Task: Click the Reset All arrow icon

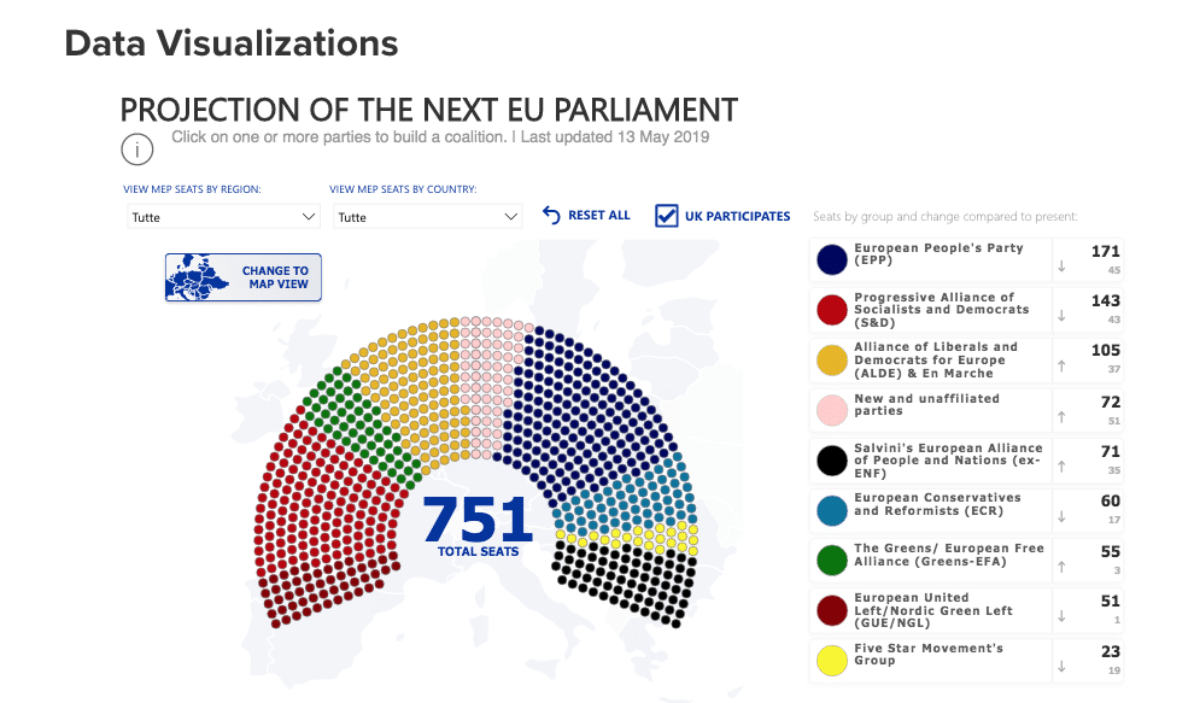Action: (x=551, y=215)
